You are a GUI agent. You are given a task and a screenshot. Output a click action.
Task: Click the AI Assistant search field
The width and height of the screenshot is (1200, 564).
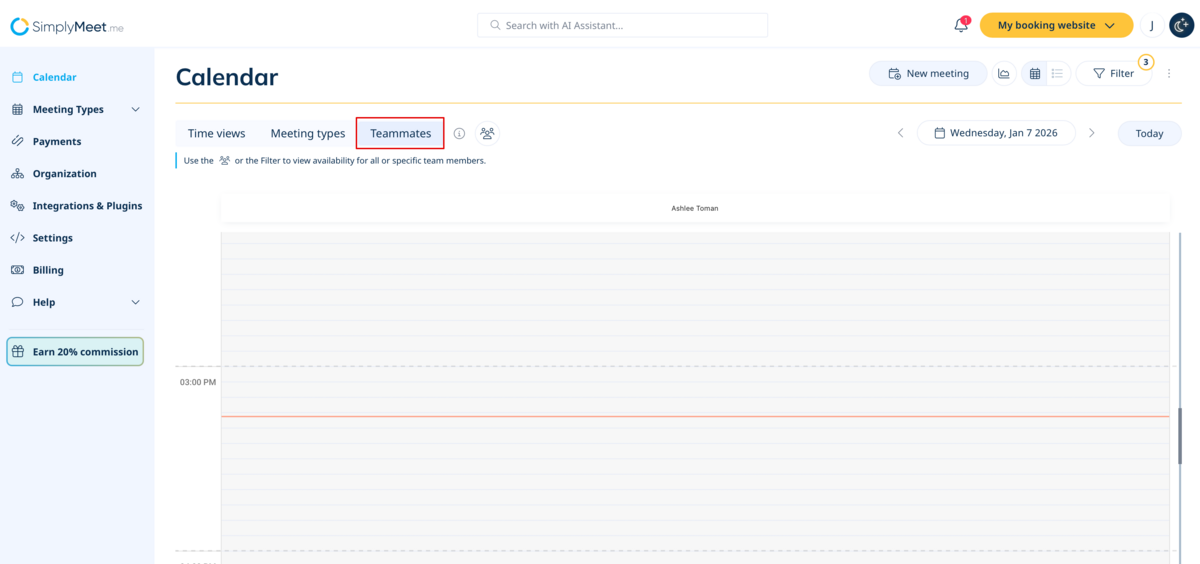tap(622, 25)
